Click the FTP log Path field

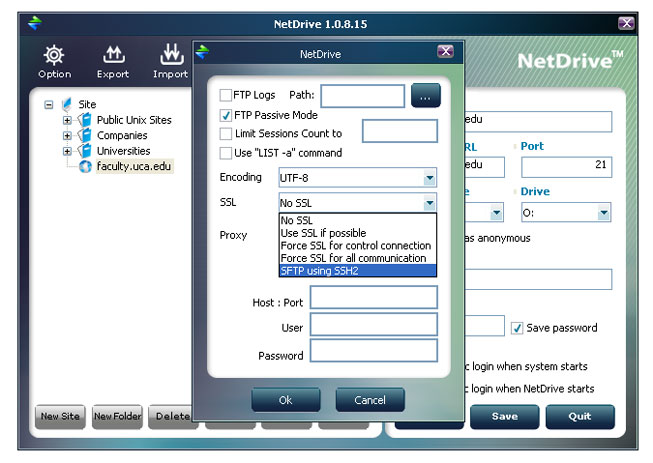tap(362, 96)
